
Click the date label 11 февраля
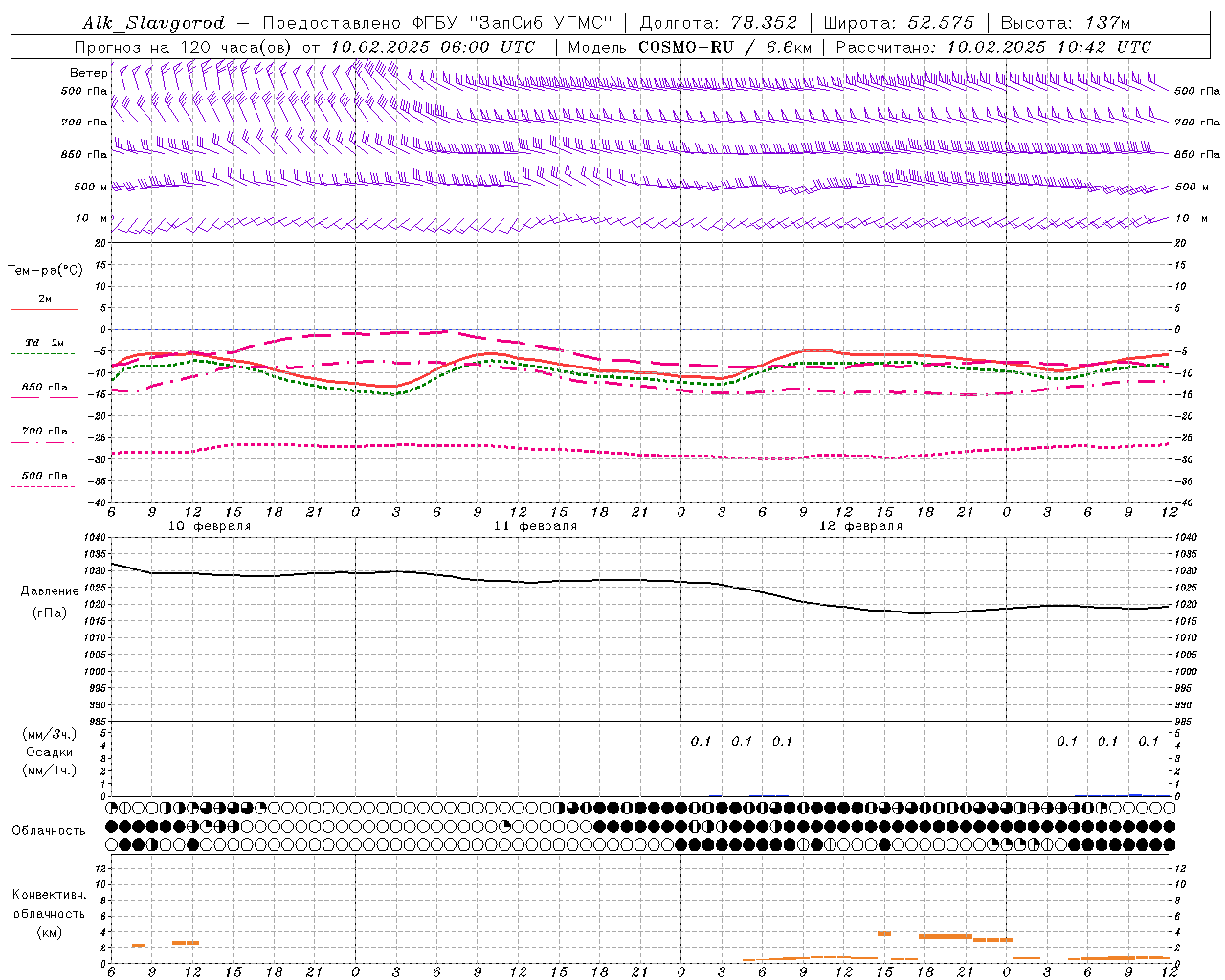point(535,526)
